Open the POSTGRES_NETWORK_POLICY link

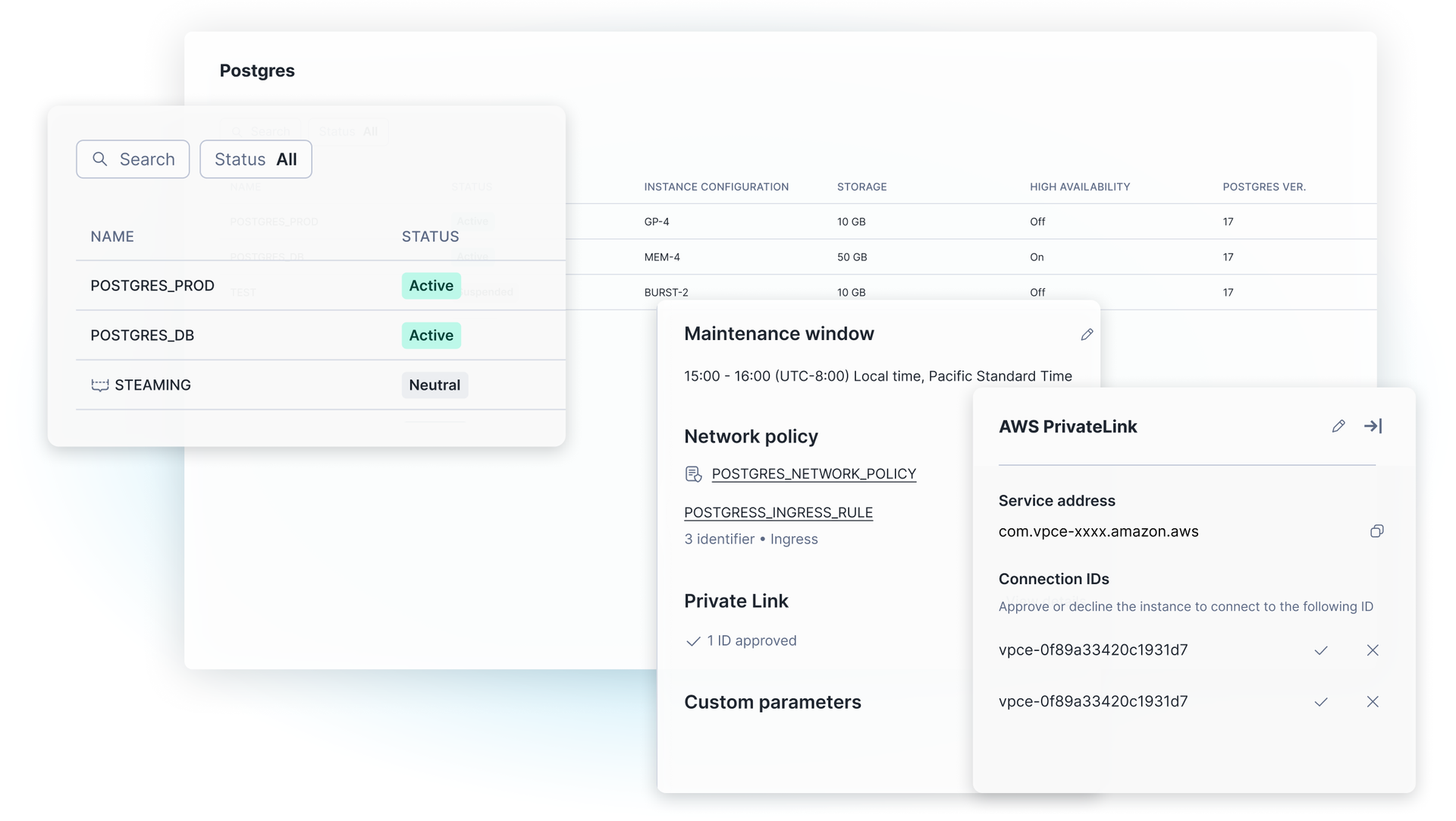tap(814, 474)
